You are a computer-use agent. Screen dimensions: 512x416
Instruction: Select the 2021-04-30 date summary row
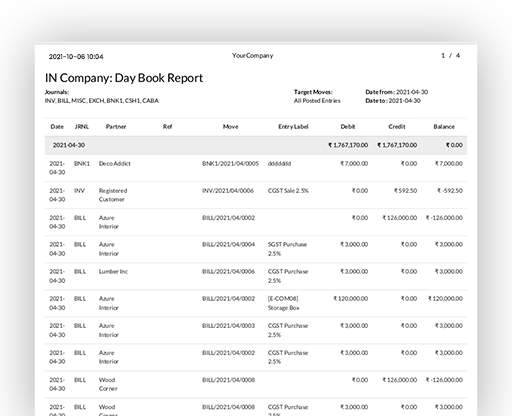click(256, 145)
